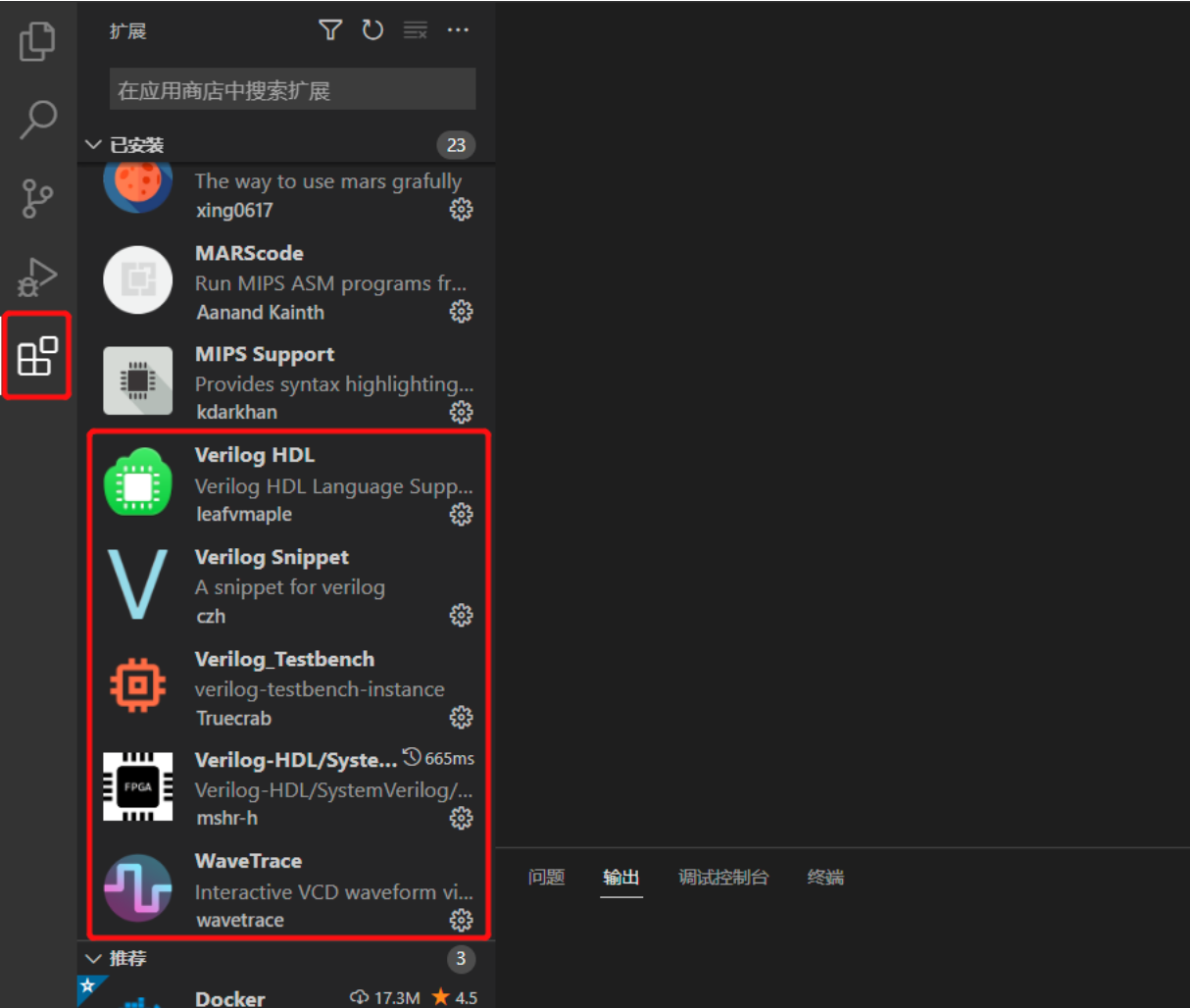Open settings gear for Verilog HDL
Image resolution: width=1190 pixels, height=1008 pixels.
click(x=461, y=514)
